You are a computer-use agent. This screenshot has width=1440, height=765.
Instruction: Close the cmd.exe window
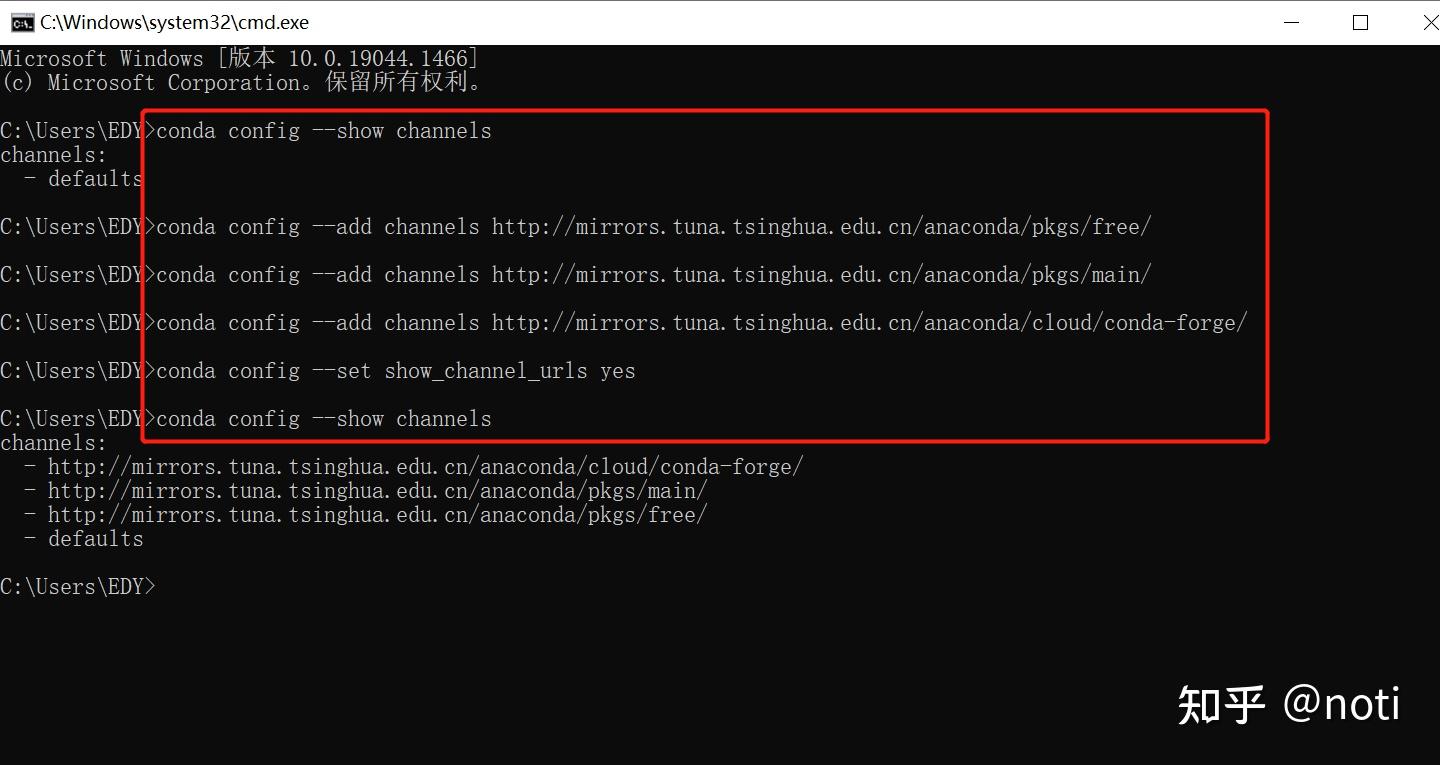1428,22
